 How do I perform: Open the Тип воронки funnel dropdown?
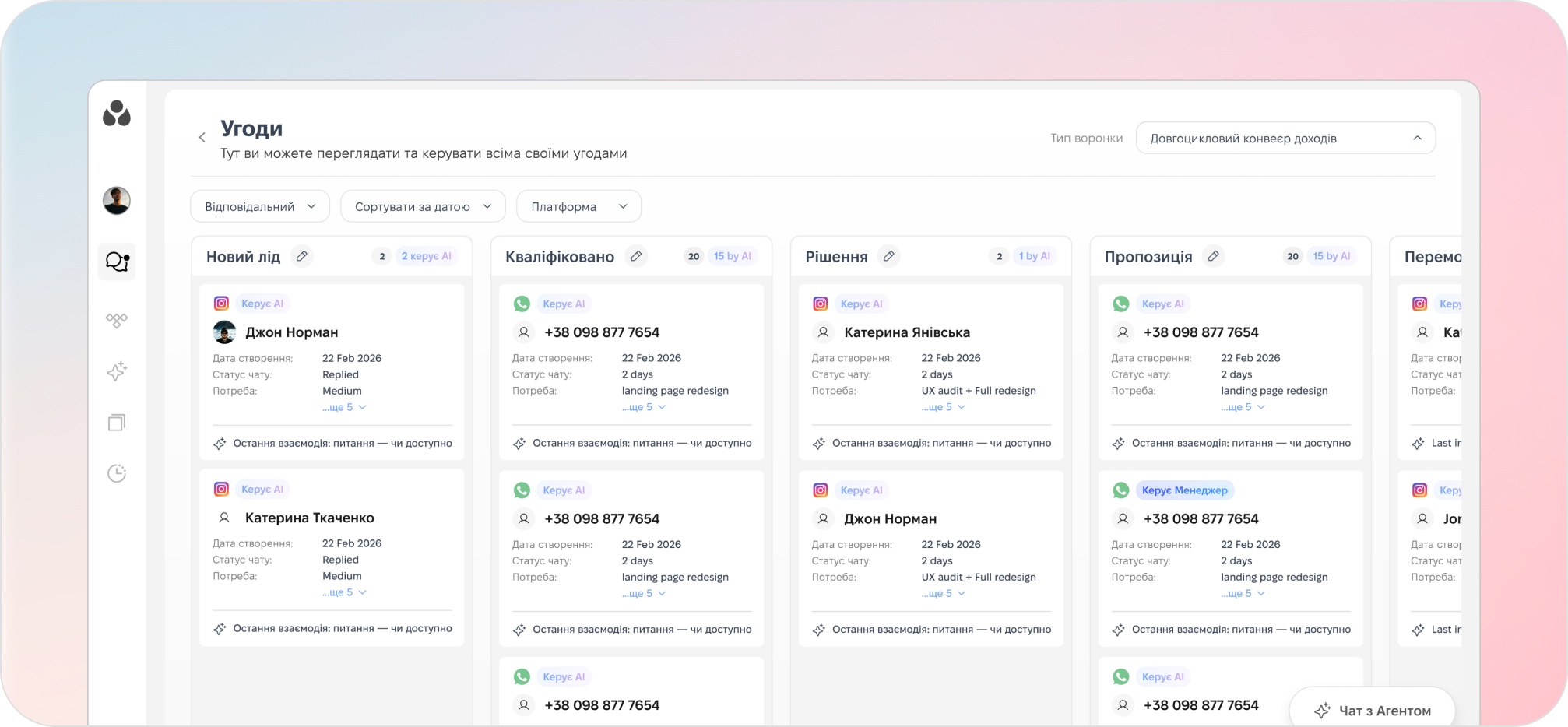[x=1285, y=138]
